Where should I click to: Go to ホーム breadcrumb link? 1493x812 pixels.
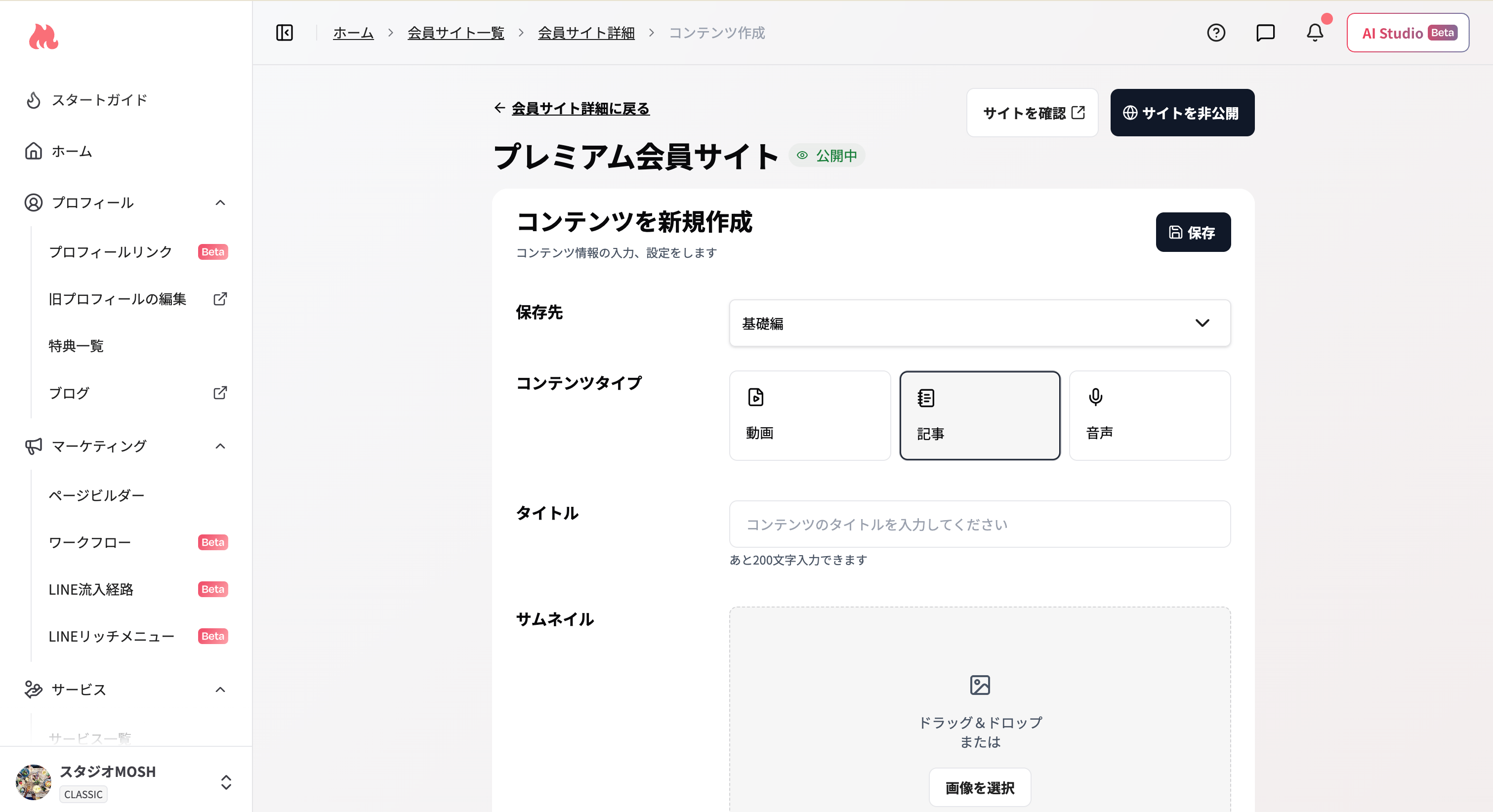(x=354, y=33)
